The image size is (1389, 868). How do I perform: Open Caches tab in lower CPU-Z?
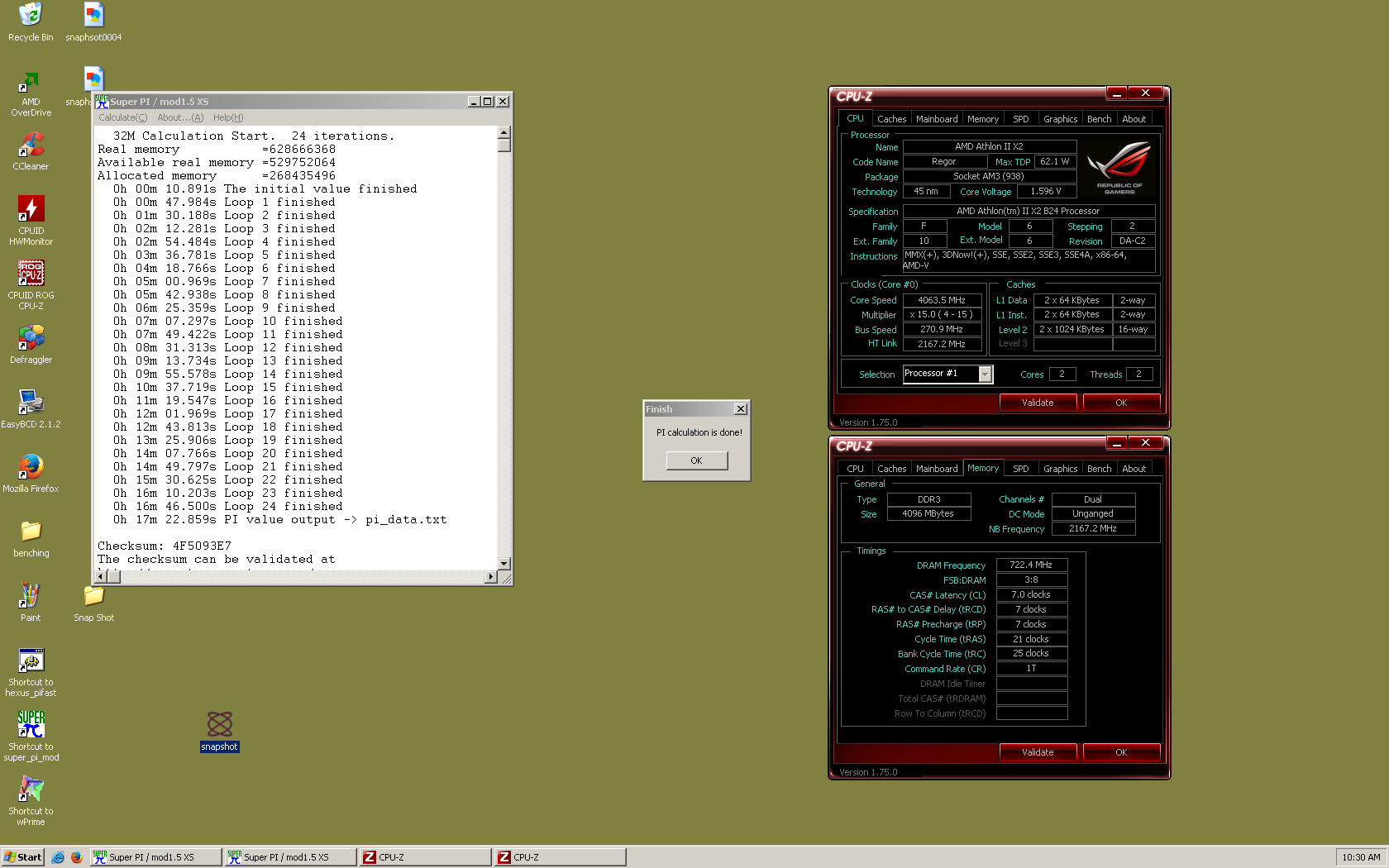click(891, 469)
